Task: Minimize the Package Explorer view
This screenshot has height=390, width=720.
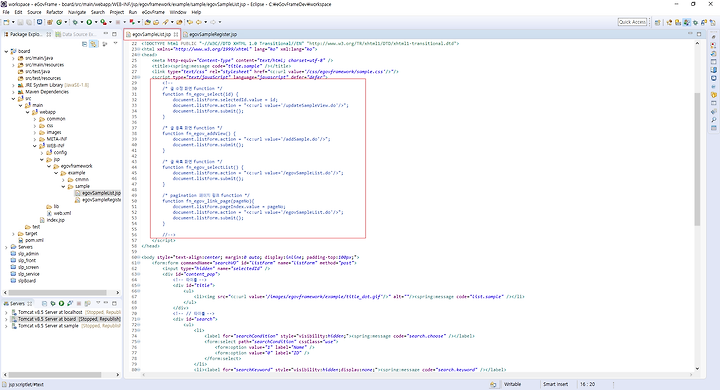Action: [106, 34]
